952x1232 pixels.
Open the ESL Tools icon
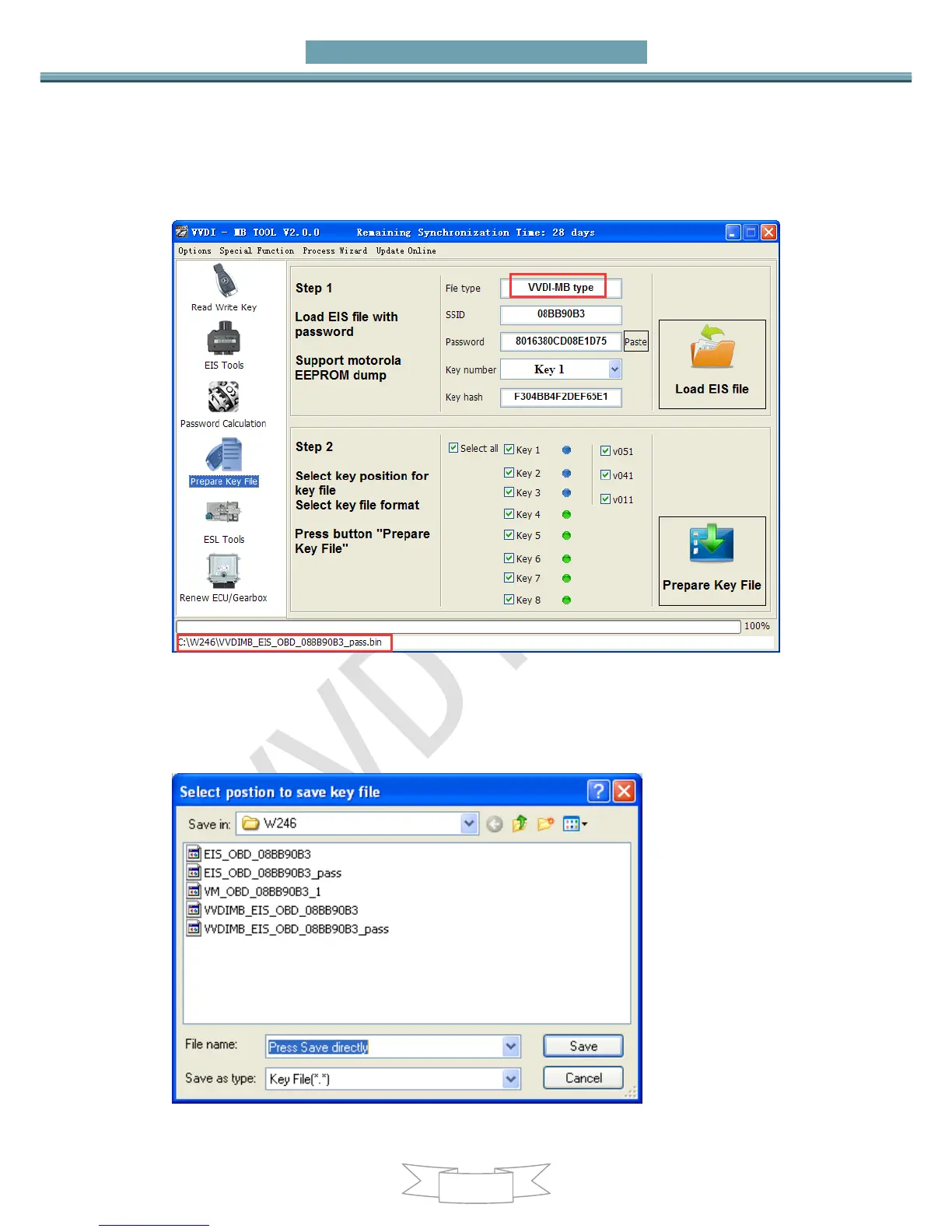(223, 512)
